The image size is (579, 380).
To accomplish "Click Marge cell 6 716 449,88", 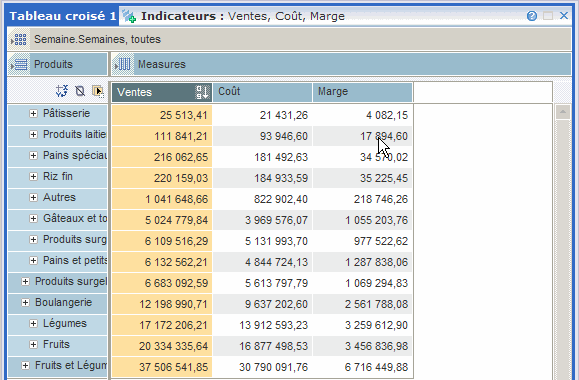I will (363, 367).
